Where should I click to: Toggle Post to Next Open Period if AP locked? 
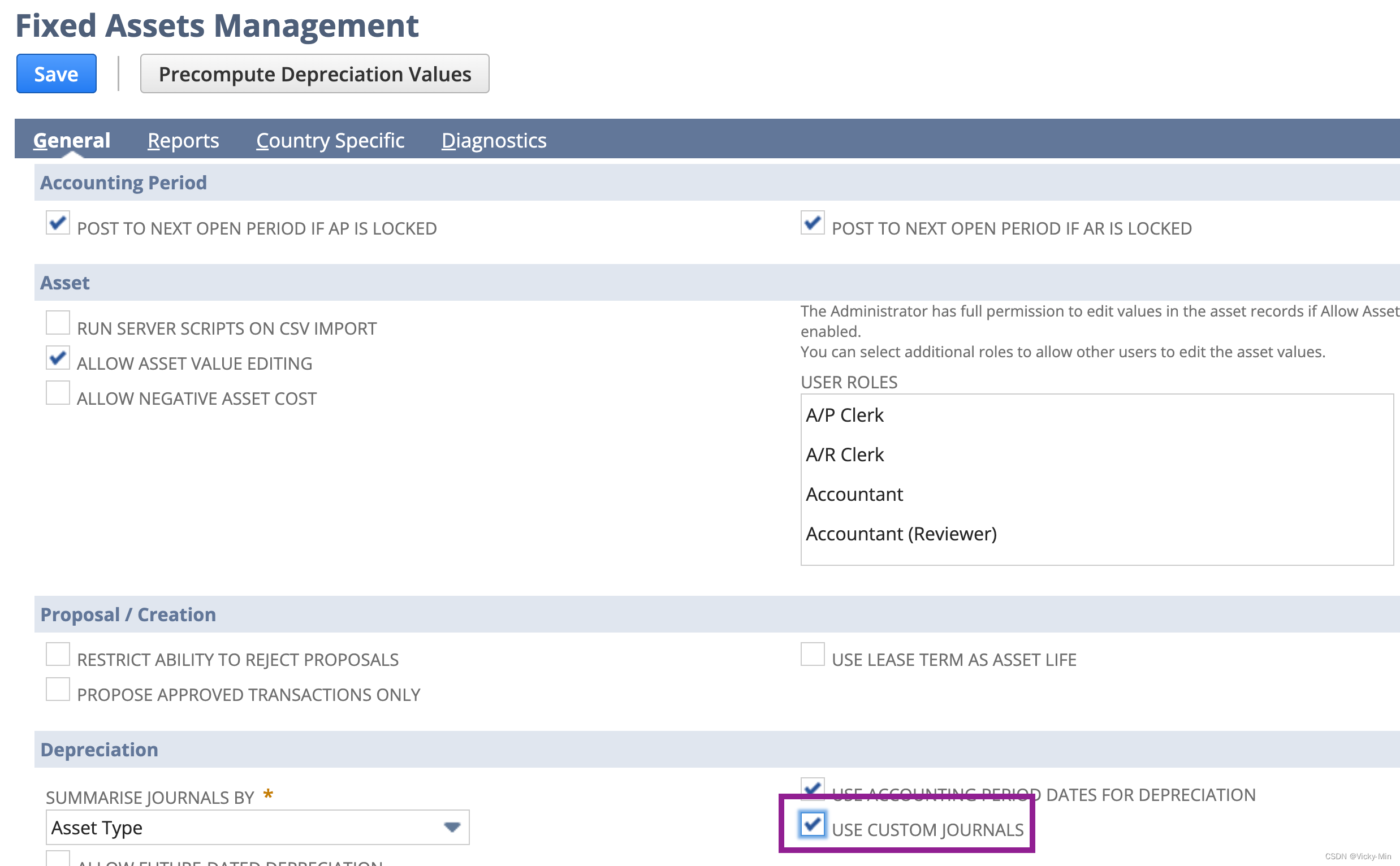(x=58, y=223)
